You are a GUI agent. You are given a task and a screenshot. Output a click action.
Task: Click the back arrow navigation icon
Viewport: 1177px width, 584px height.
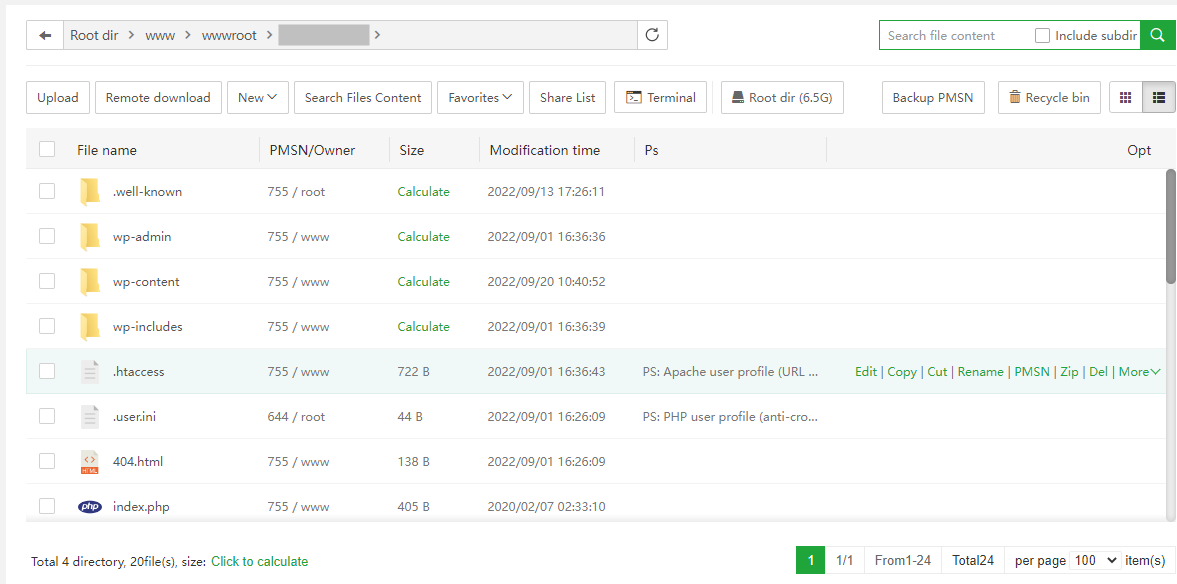click(45, 35)
